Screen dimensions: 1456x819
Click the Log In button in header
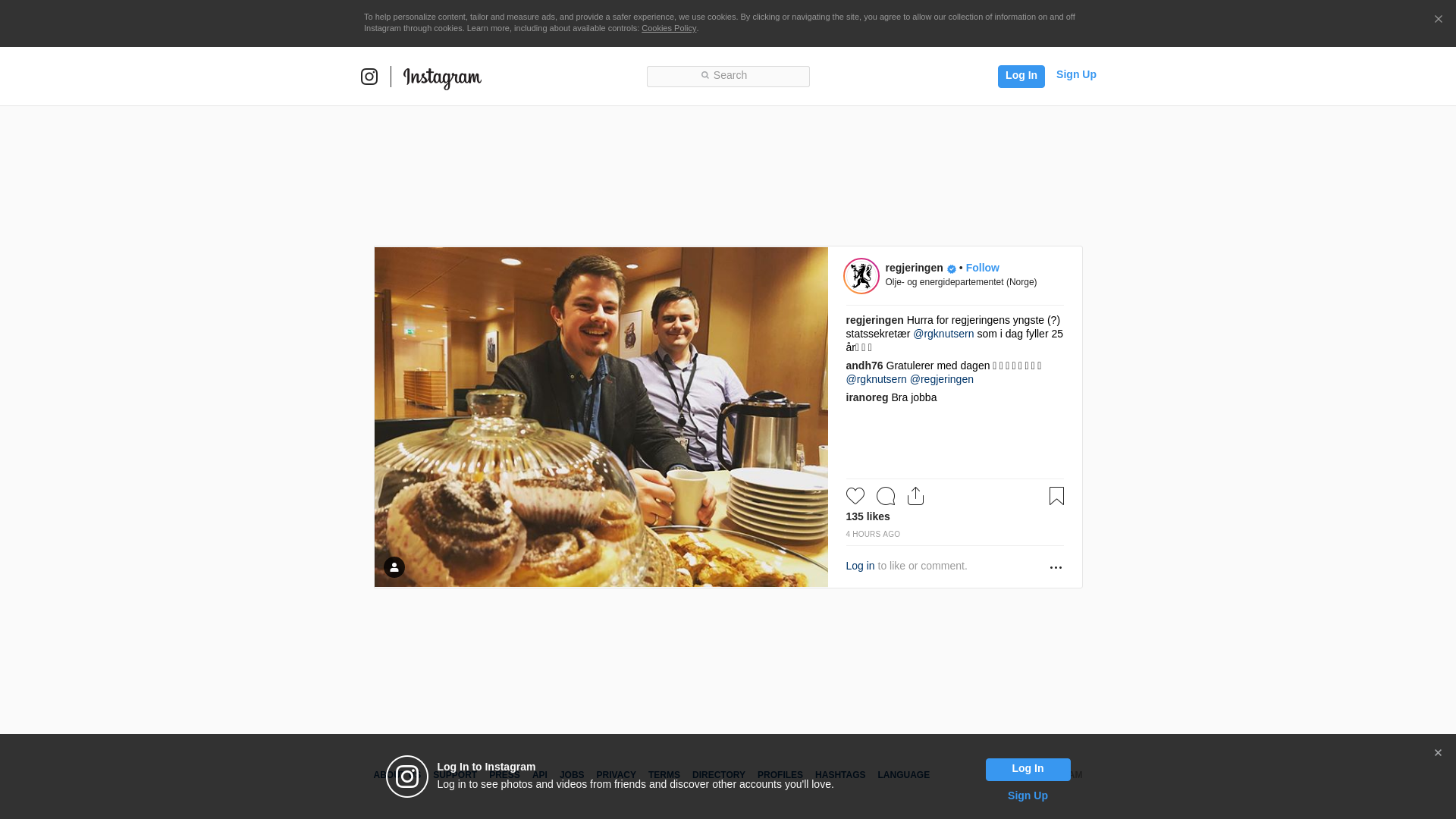coord(1021,76)
